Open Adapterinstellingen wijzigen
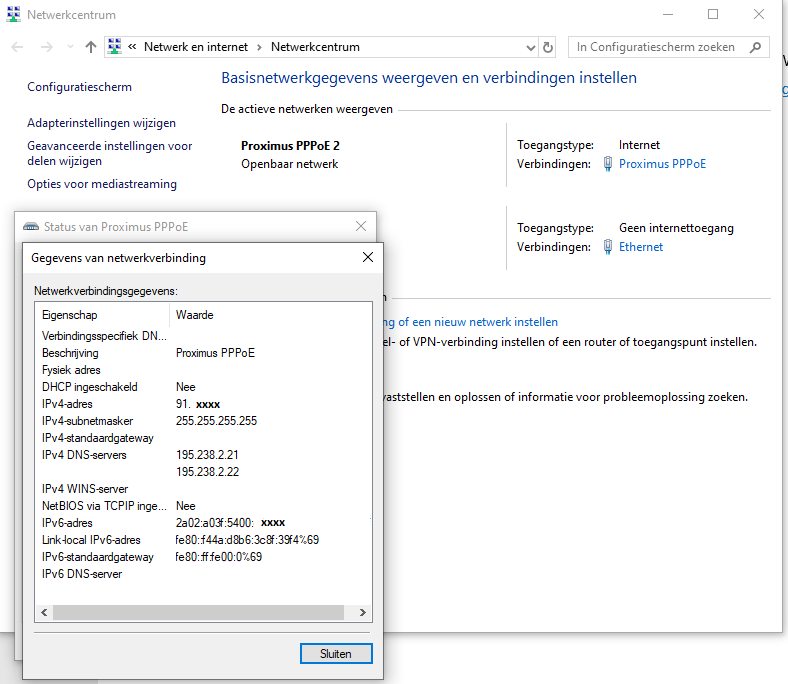The width and height of the screenshot is (788, 684). (101, 123)
